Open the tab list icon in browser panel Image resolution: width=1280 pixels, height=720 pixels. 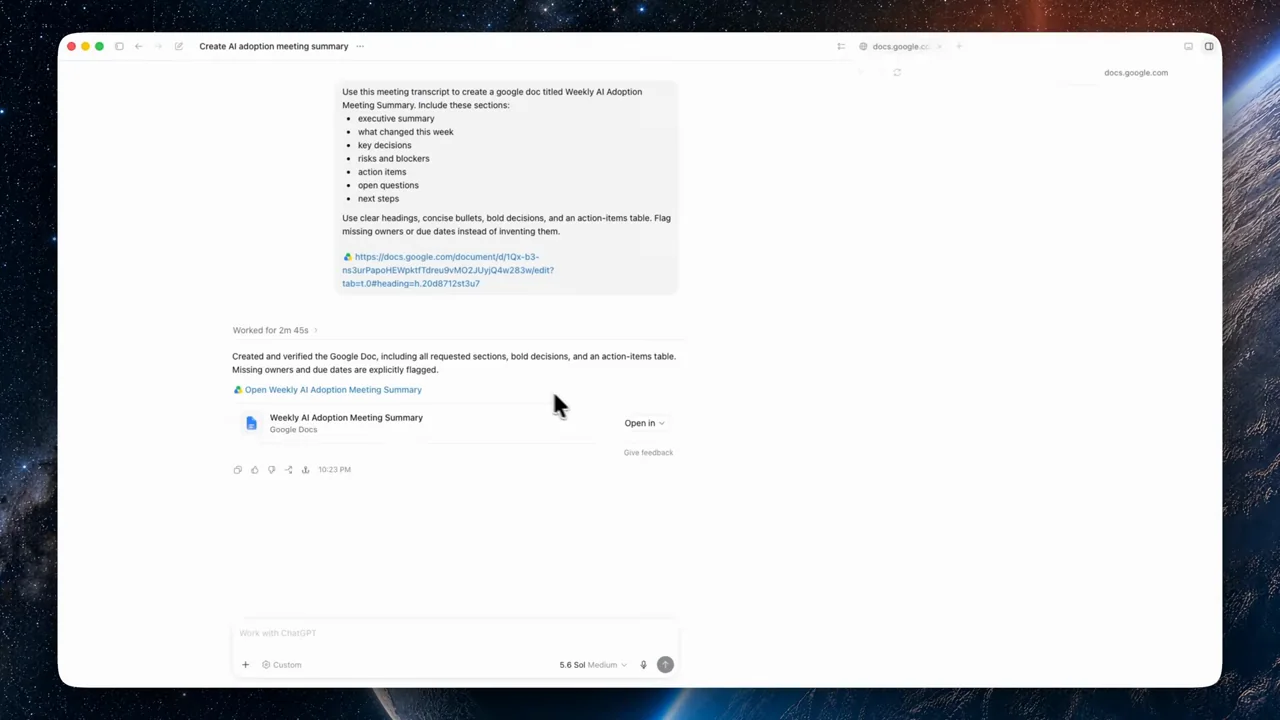point(841,46)
